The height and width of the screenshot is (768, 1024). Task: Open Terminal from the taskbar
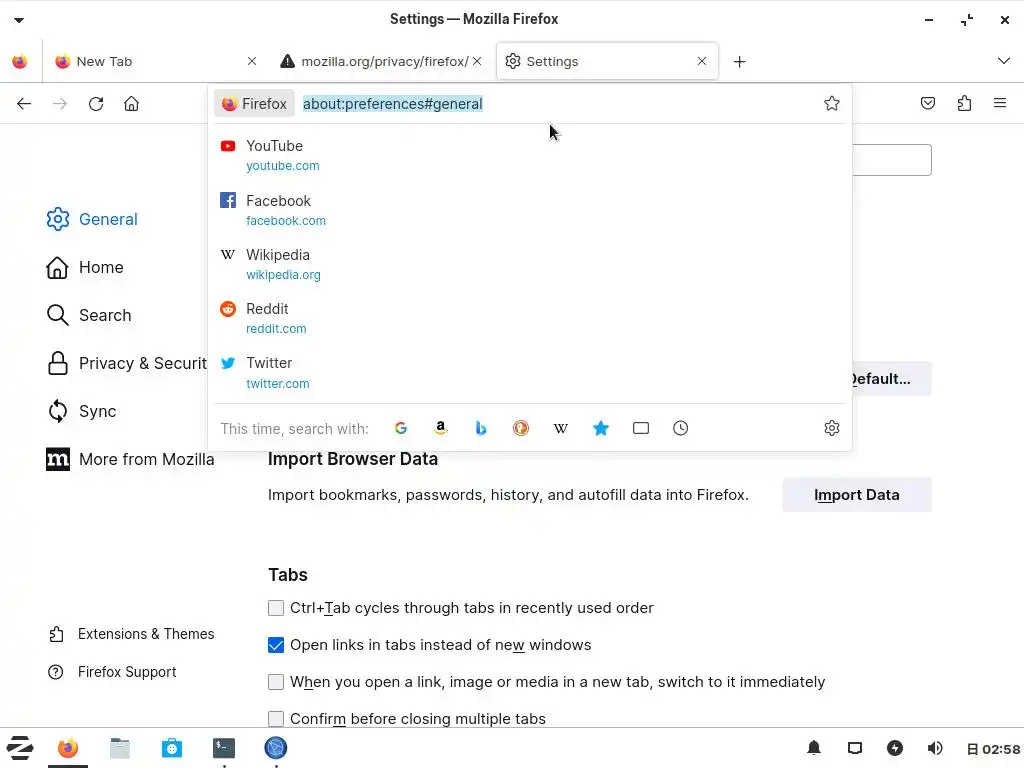pyautogui.click(x=224, y=748)
